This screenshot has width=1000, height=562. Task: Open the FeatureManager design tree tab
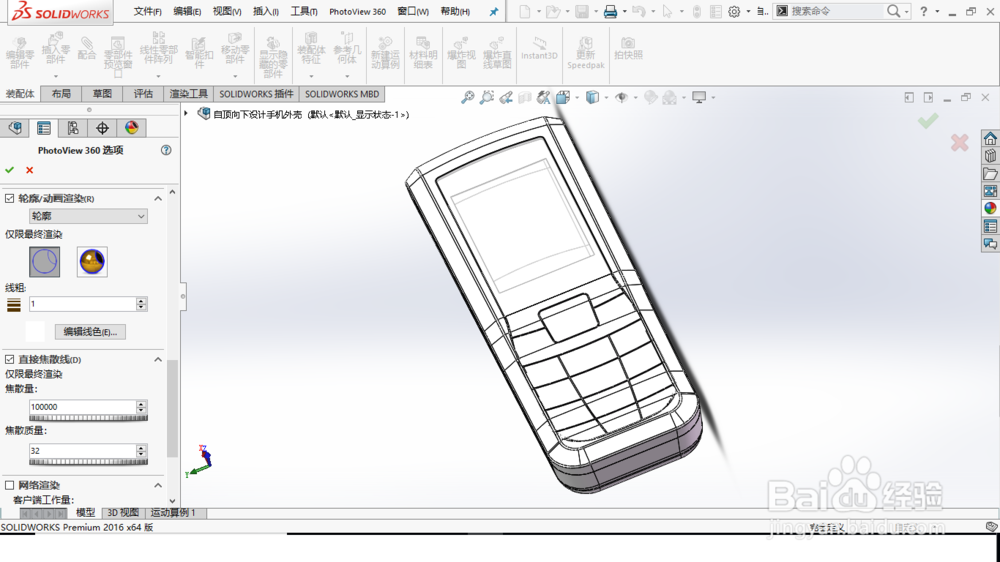(15, 128)
